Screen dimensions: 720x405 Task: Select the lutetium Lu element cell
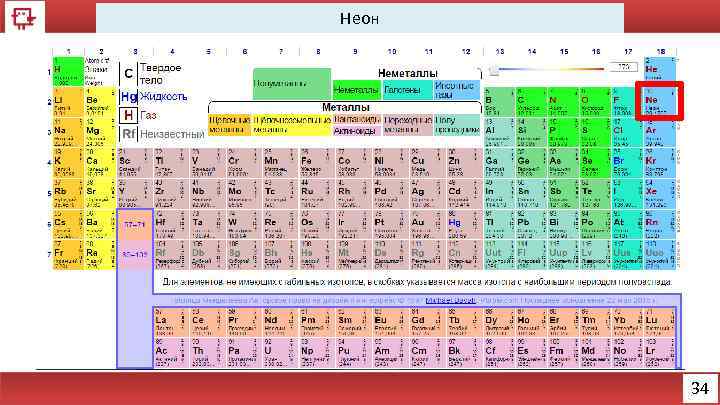point(660,322)
